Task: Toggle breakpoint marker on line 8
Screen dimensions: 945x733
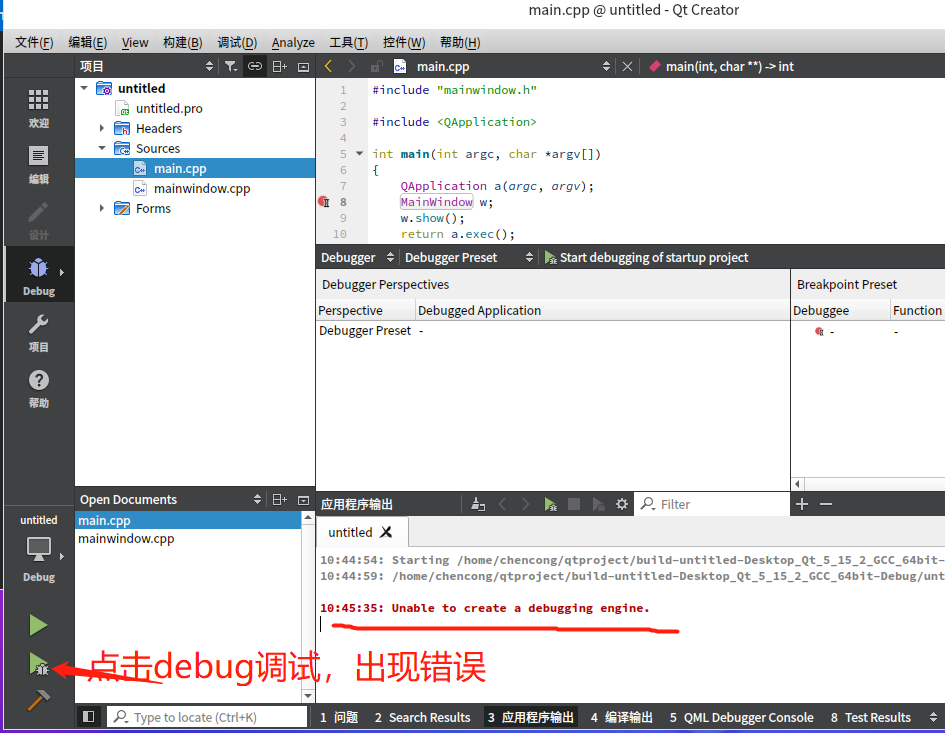Action: coord(324,202)
